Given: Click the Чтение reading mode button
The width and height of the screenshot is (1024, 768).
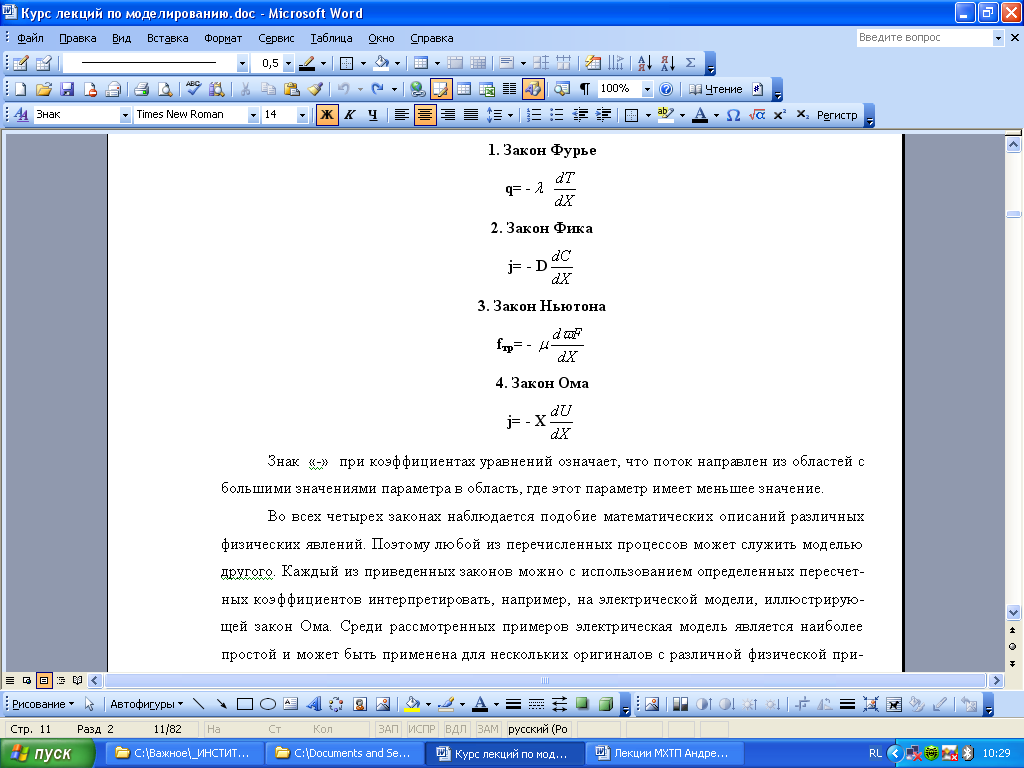Looking at the screenshot, I should pyautogui.click(x=716, y=89).
